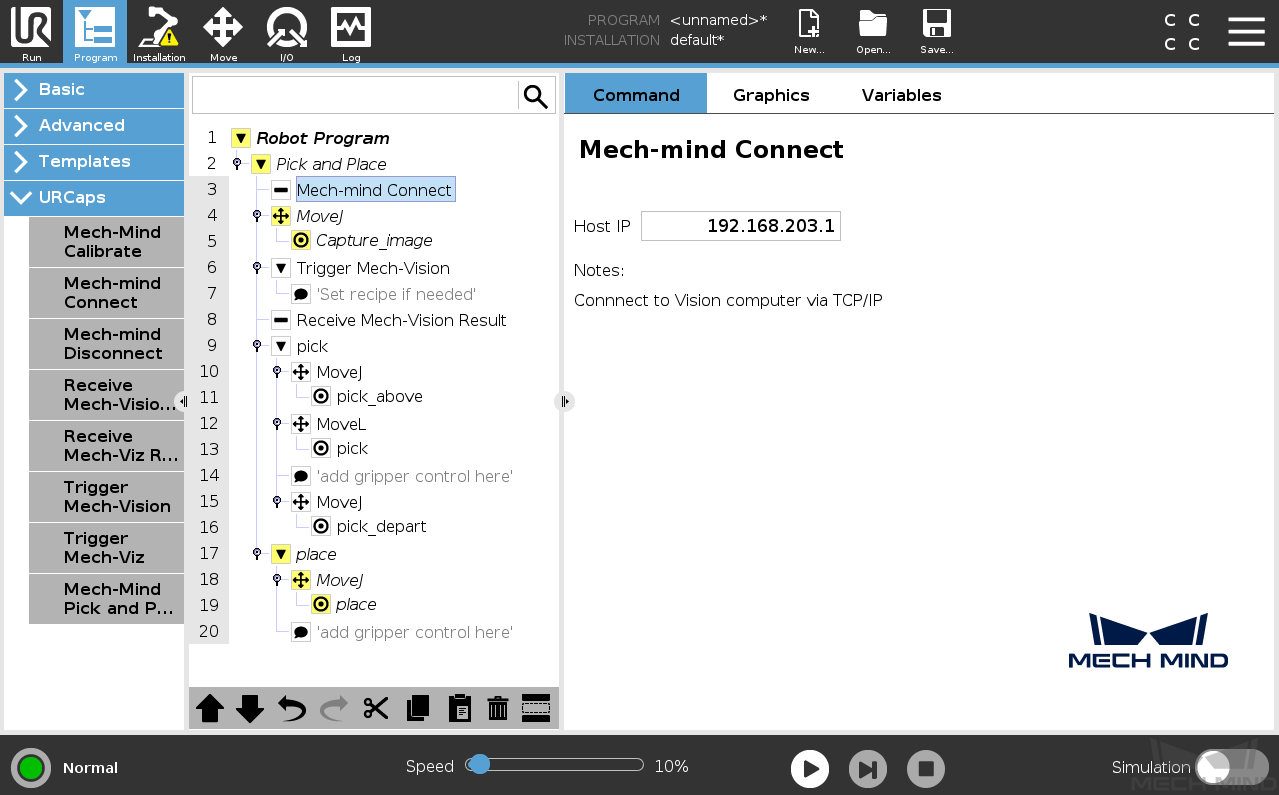Click the delete trash can icon

point(498,708)
